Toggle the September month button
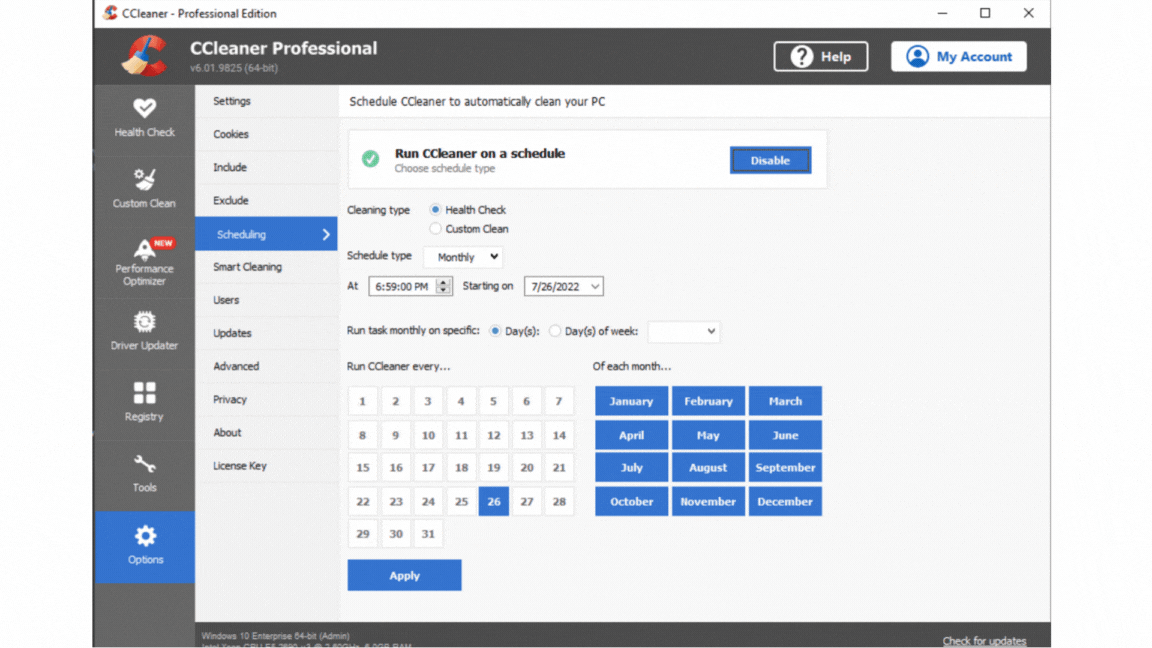Screen dimensions: 1152x648 [785, 467]
